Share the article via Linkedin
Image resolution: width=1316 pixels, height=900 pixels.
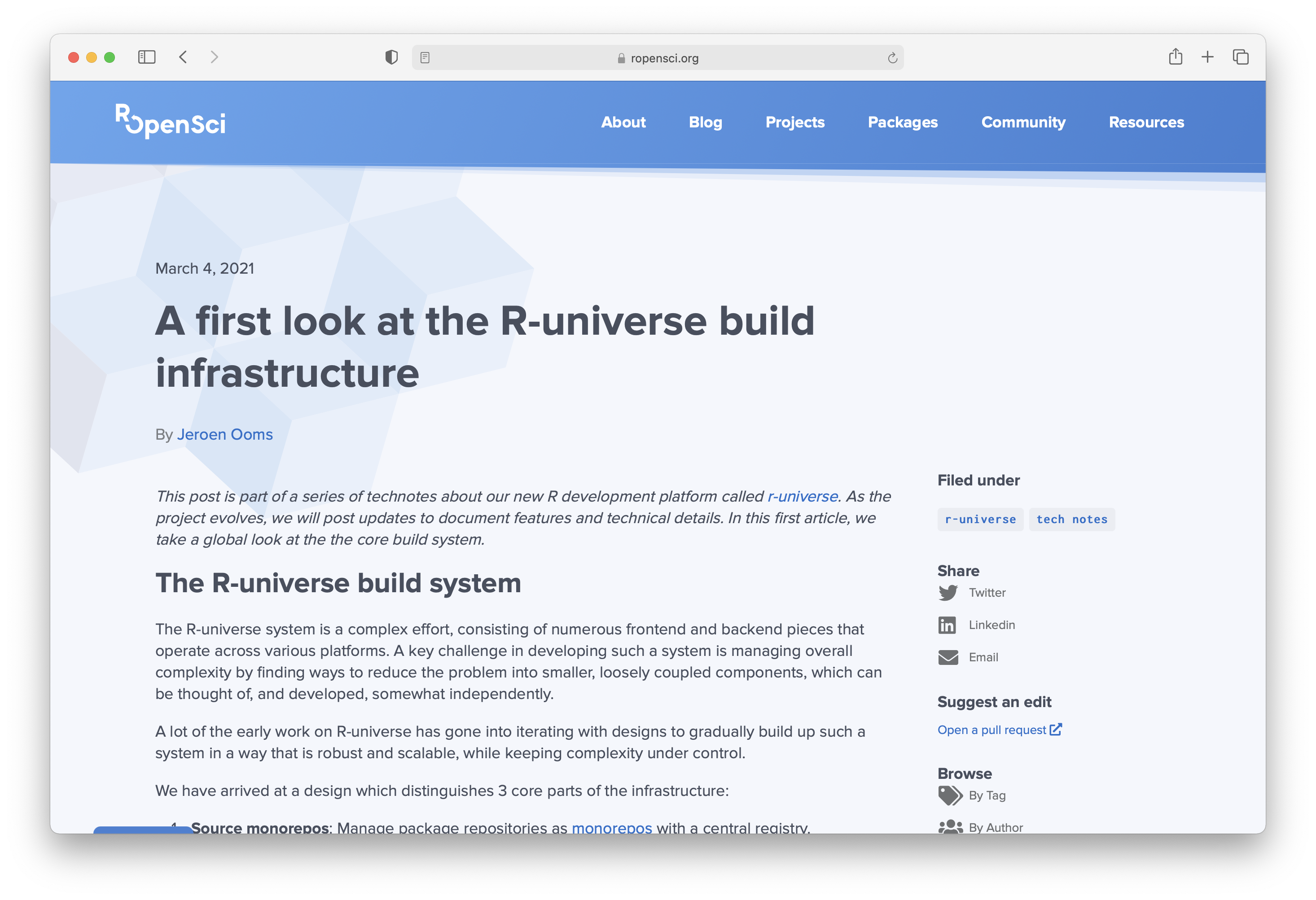(991, 625)
